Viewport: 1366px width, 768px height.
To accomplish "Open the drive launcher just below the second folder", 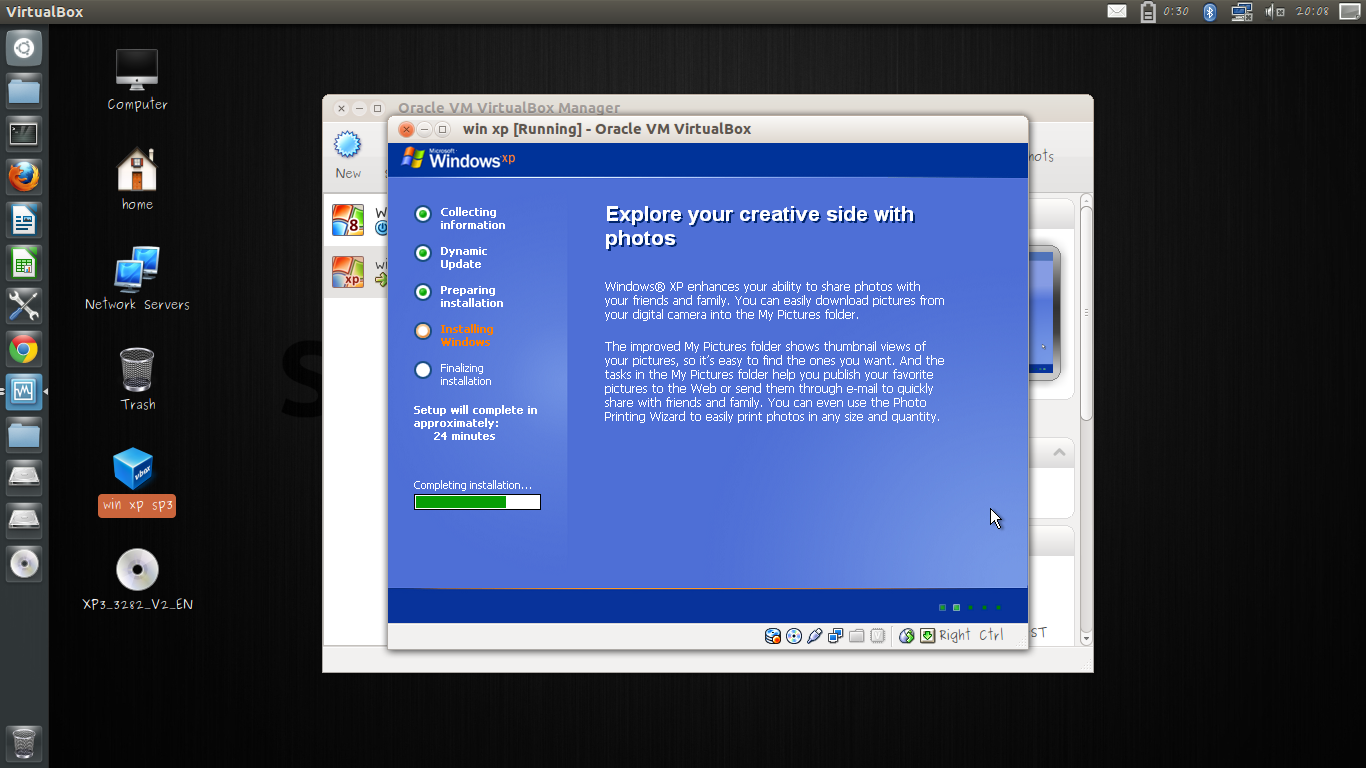I will [24, 478].
